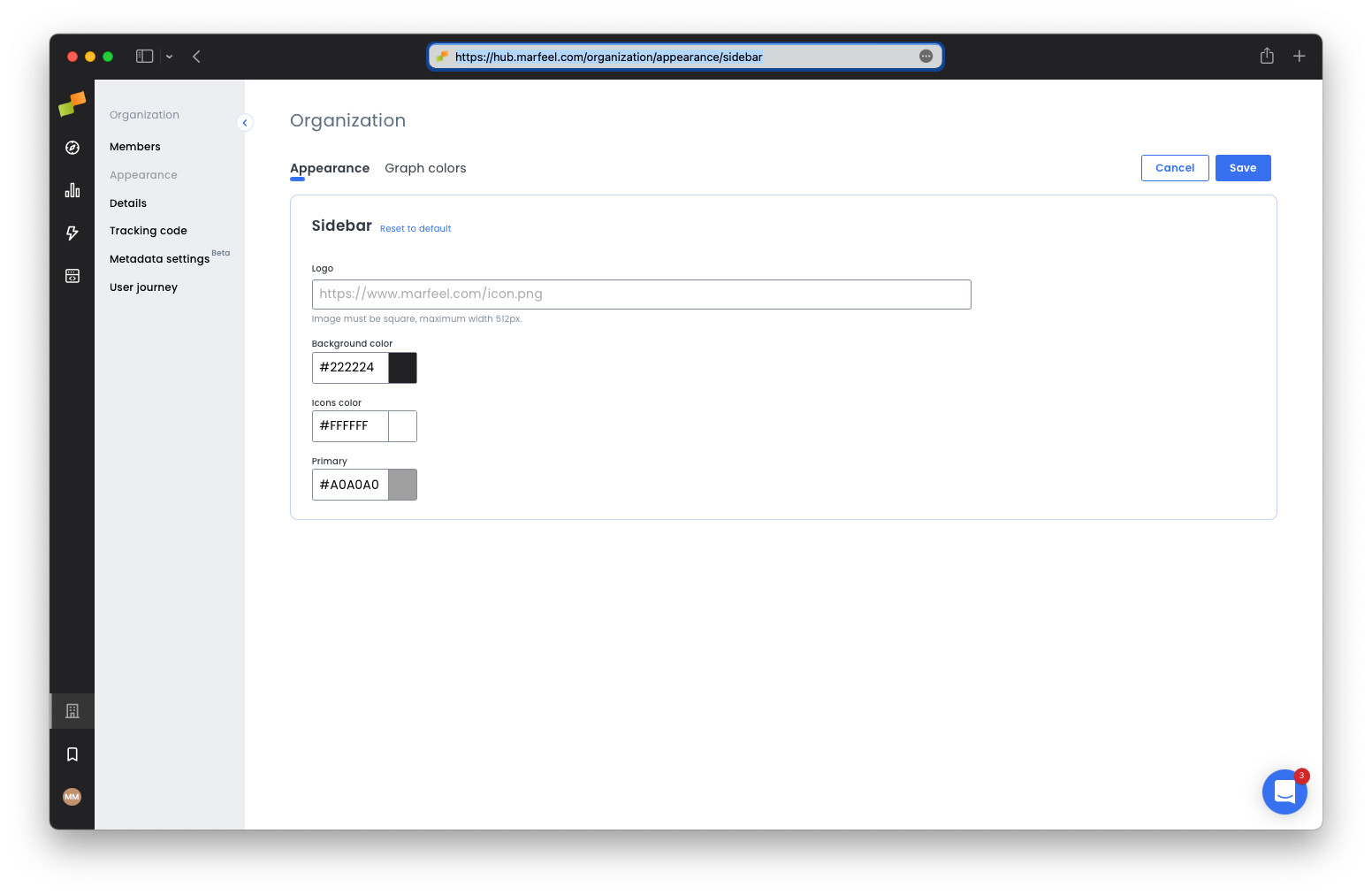The height and width of the screenshot is (895, 1372).
Task: Open Metadata settings Beta section
Action: [159, 258]
